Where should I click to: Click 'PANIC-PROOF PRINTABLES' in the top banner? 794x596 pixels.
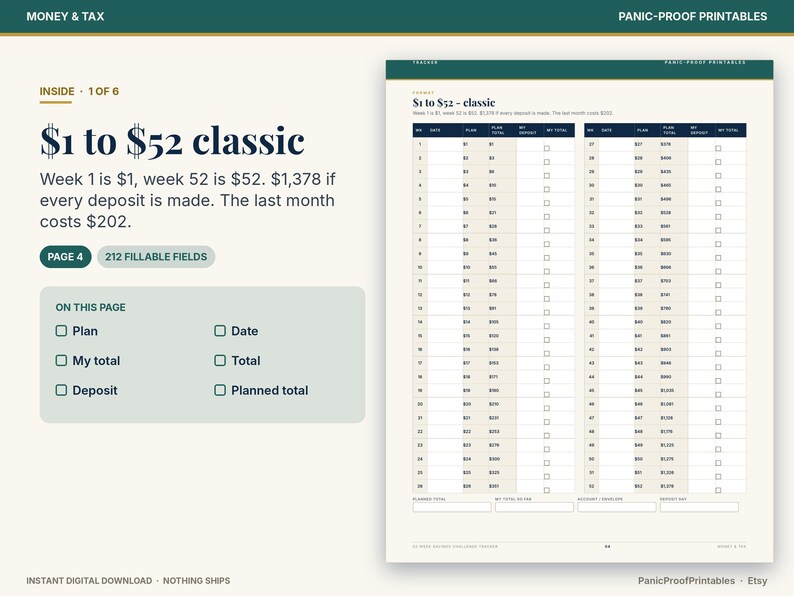693,16
